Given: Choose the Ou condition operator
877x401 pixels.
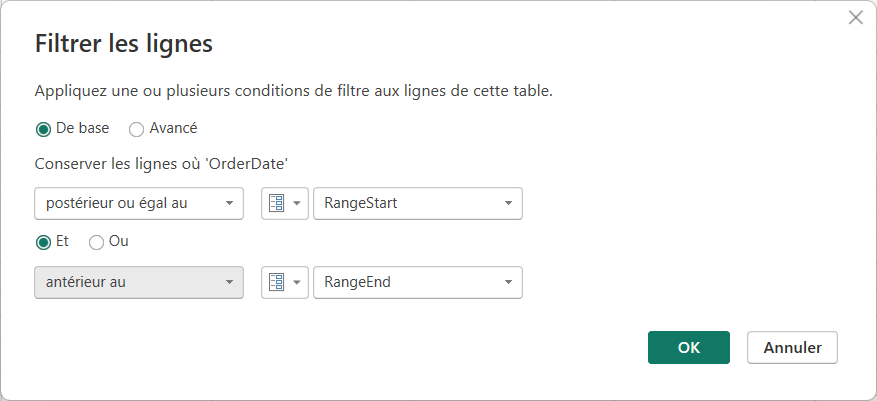Looking at the screenshot, I should pos(97,242).
